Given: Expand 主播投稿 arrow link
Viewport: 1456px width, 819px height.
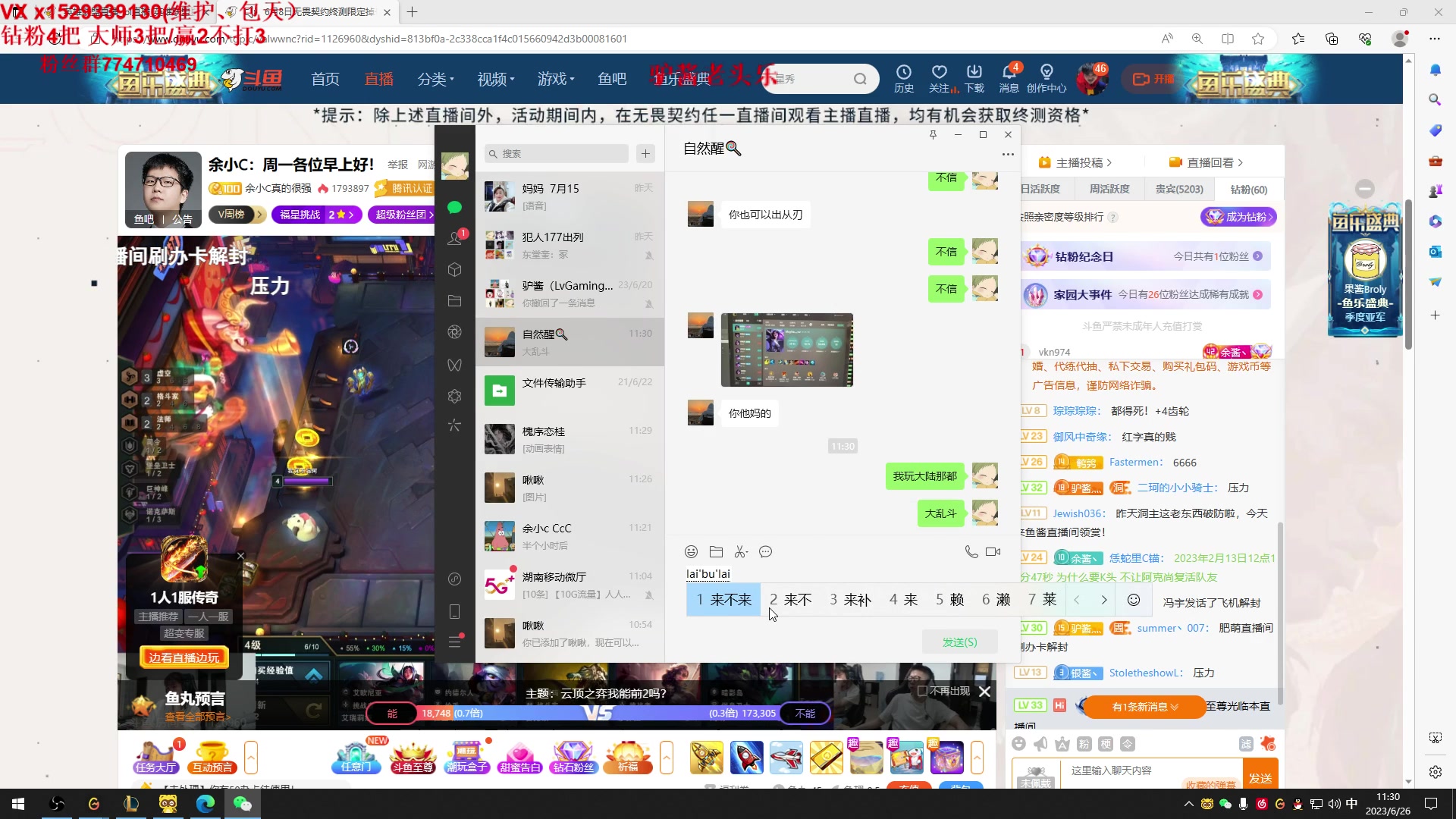Looking at the screenshot, I should [x=1075, y=162].
